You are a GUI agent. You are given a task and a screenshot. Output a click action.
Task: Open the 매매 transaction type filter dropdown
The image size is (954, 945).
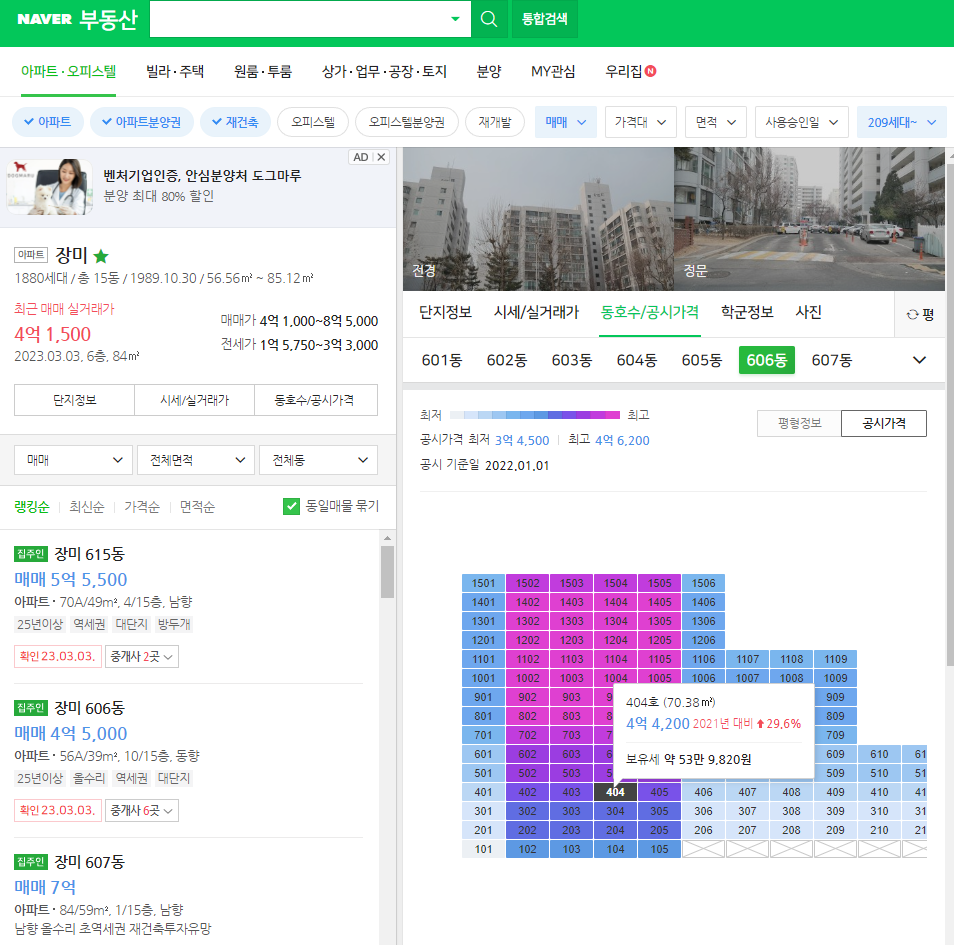[x=566, y=122]
